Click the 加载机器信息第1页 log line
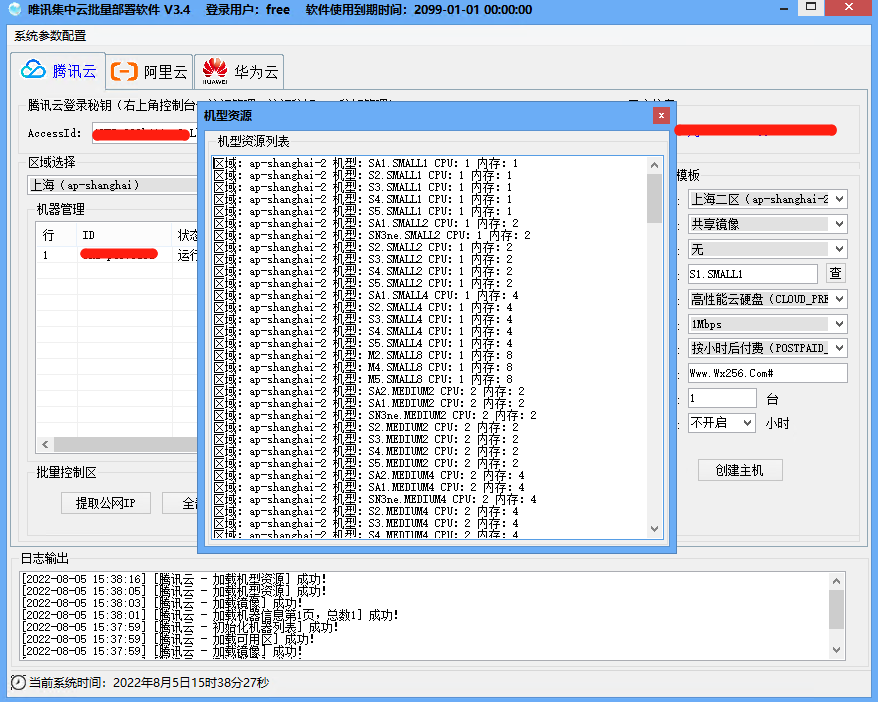This screenshot has width=878, height=702. pyautogui.click(x=210, y=615)
